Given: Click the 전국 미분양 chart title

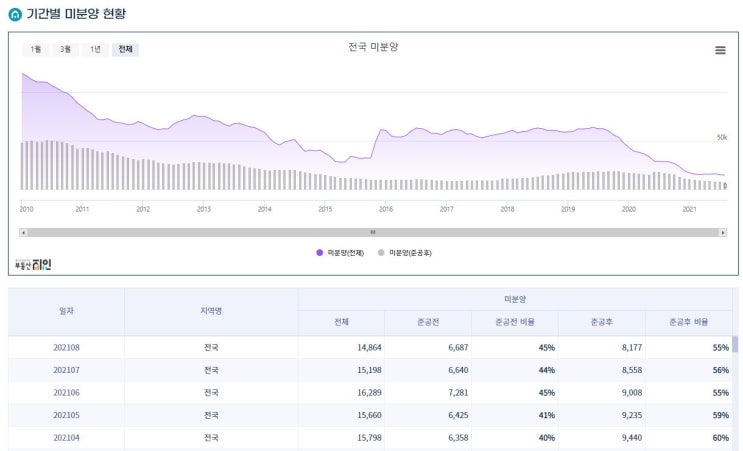Looking at the screenshot, I should [x=373, y=47].
